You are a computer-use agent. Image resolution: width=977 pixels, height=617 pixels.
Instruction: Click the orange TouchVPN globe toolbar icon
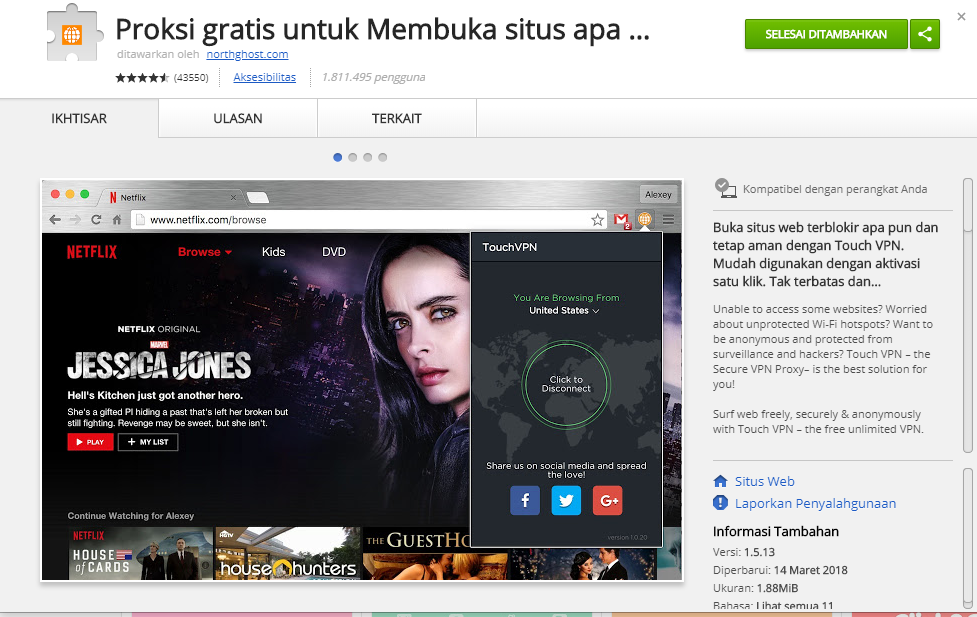pyautogui.click(x=644, y=219)
